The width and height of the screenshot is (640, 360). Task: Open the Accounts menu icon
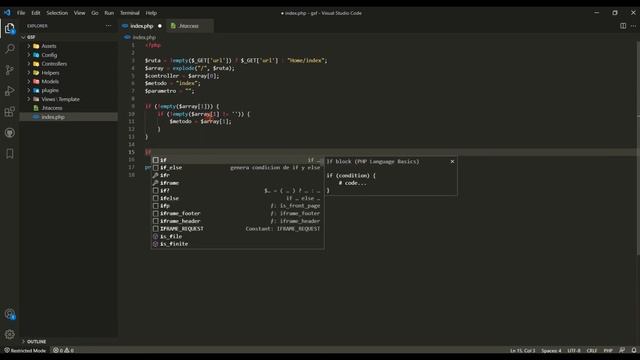pyautogui.click(x=10, y=314)
